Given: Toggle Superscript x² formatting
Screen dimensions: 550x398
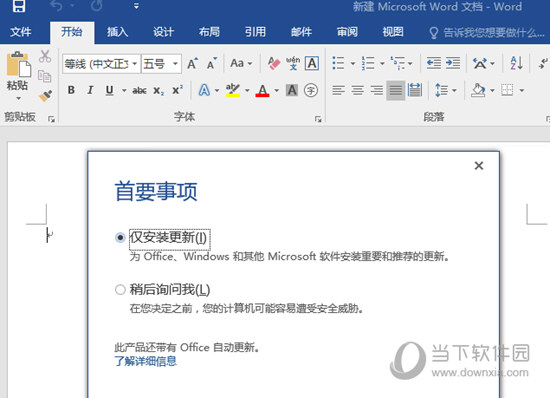Looking at the screenshot, I should click(177, 90).
